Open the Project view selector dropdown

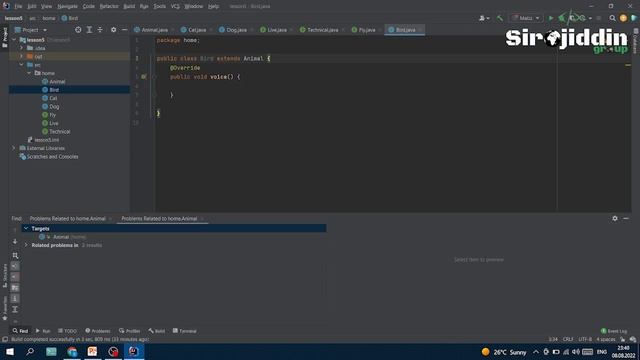(x=31, y=30)
